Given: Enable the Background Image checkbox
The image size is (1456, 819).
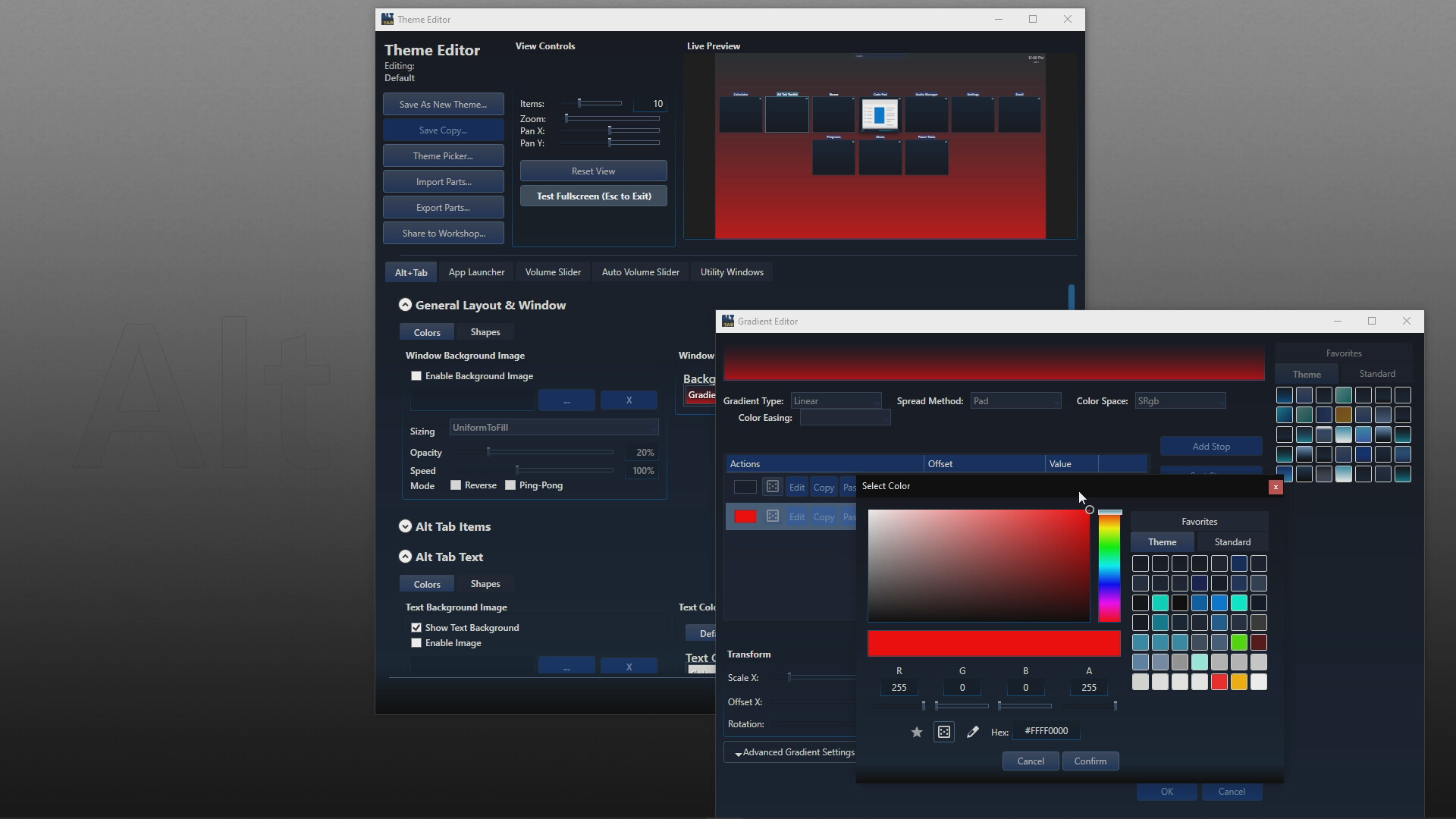Looking at the screenshot, I should 416,375.
